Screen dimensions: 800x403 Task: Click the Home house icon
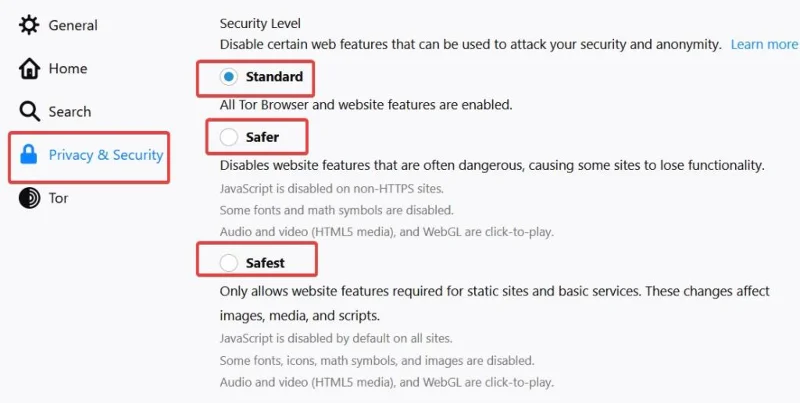[29, 69]
